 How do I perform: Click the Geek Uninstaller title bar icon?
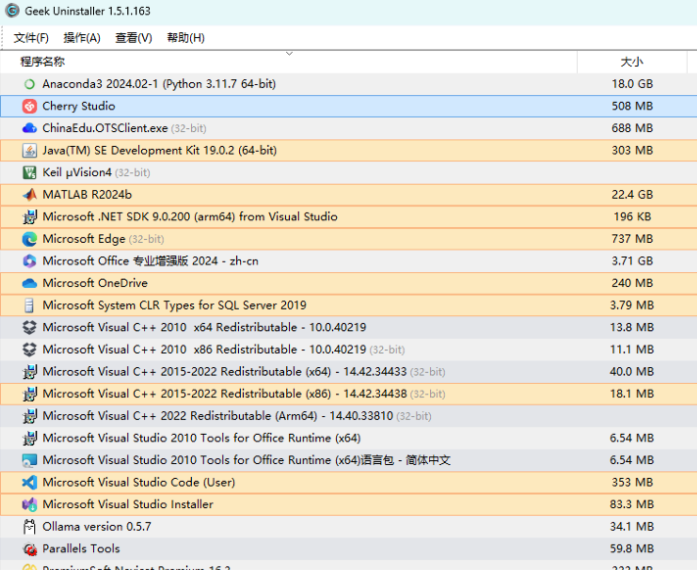[x=12, y=11]
